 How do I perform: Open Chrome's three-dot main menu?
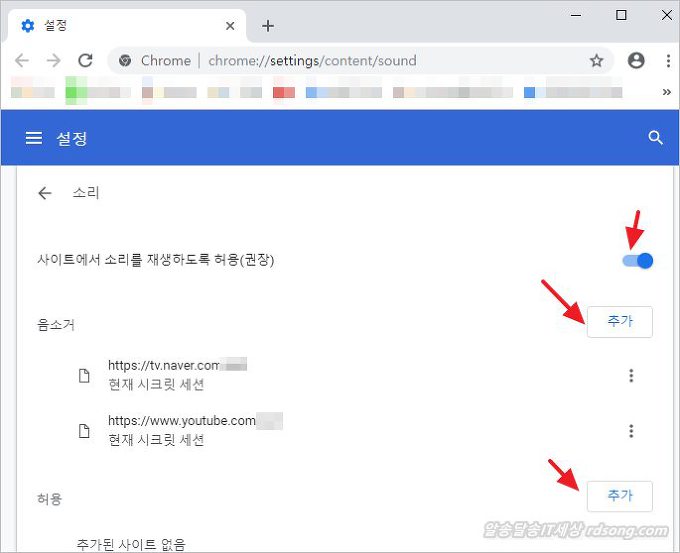pos(667,61)
